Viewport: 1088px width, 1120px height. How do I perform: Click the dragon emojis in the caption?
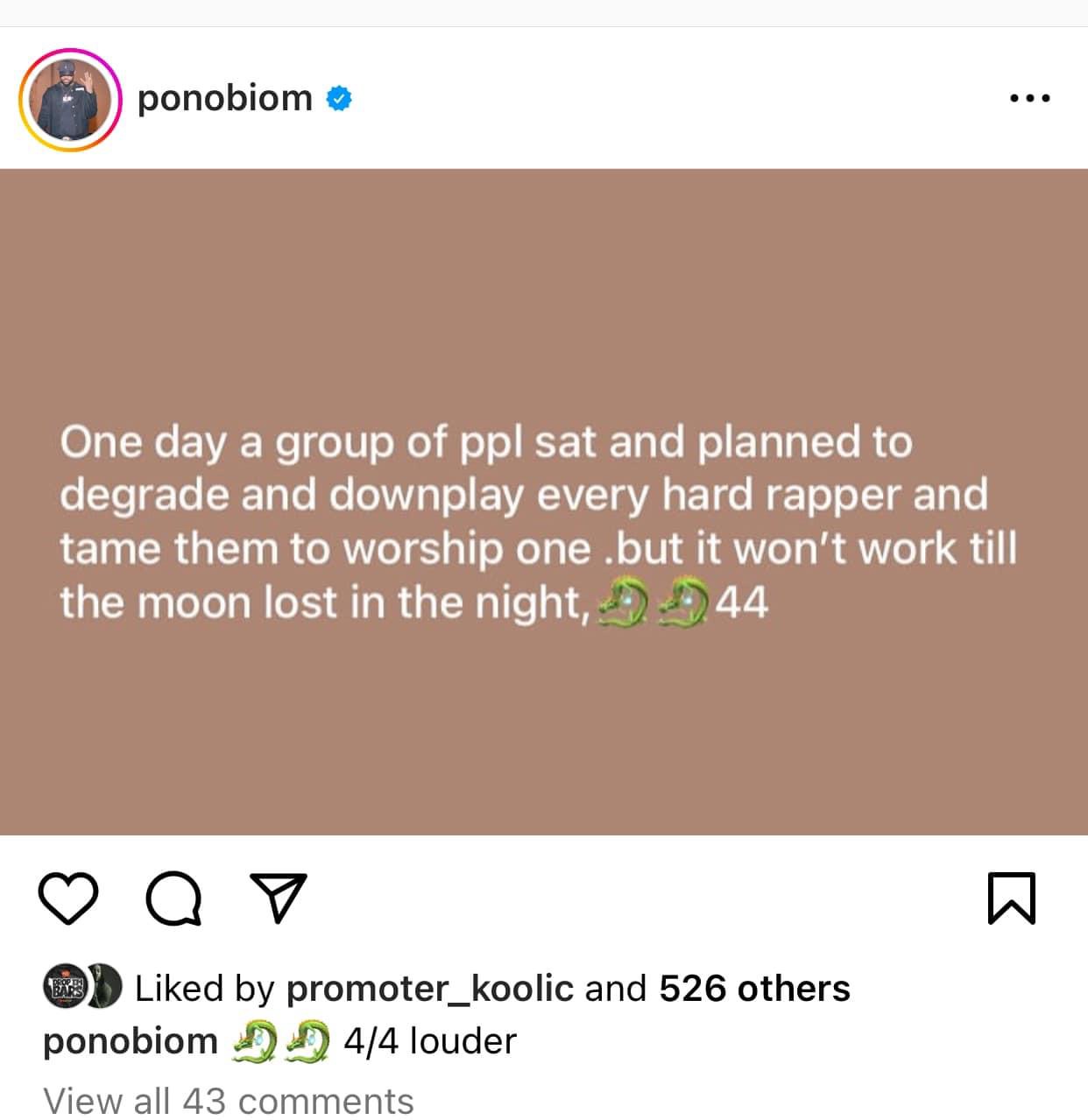280,1041
